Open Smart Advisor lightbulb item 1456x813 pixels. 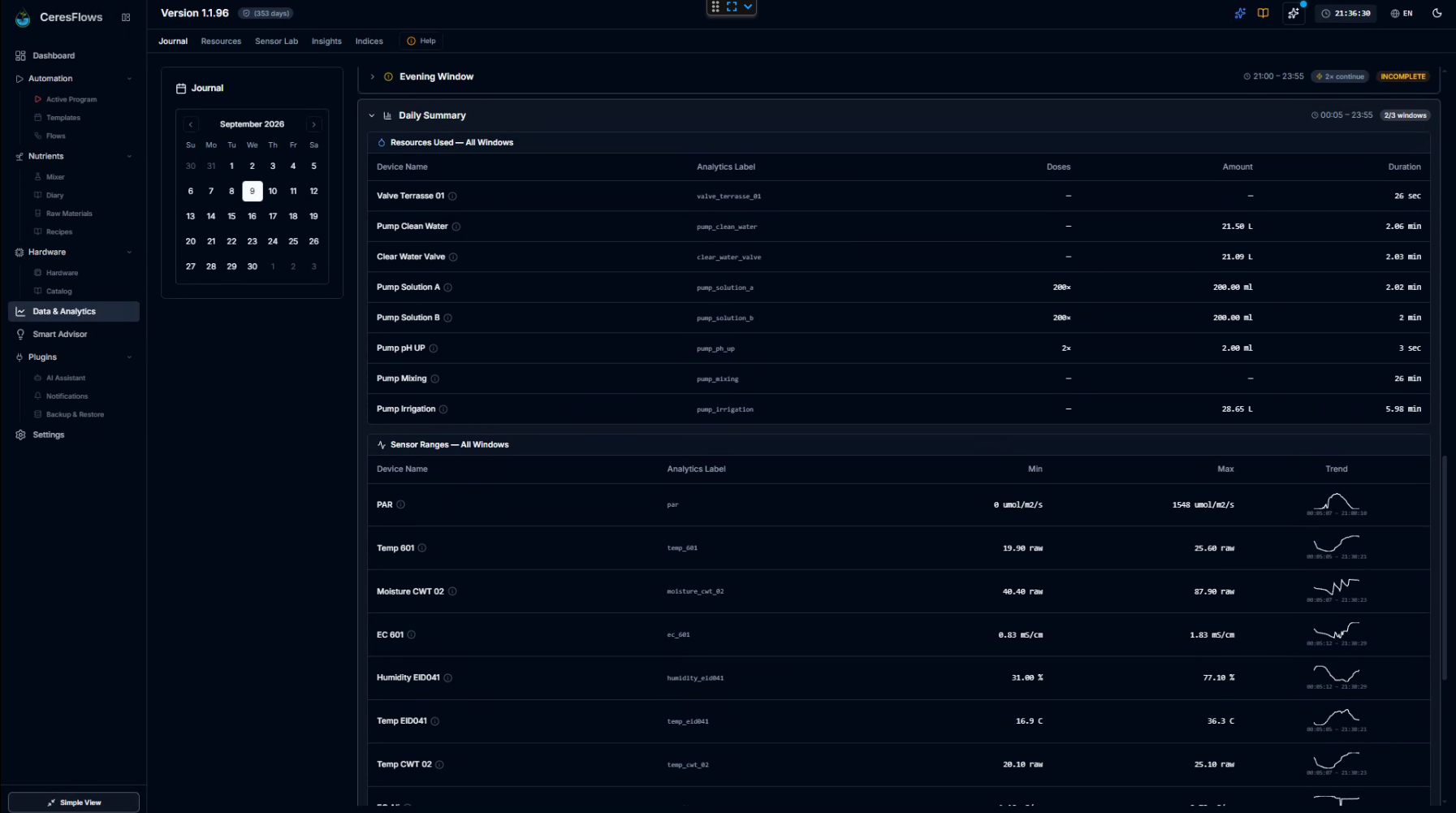(x=73, y=334)
